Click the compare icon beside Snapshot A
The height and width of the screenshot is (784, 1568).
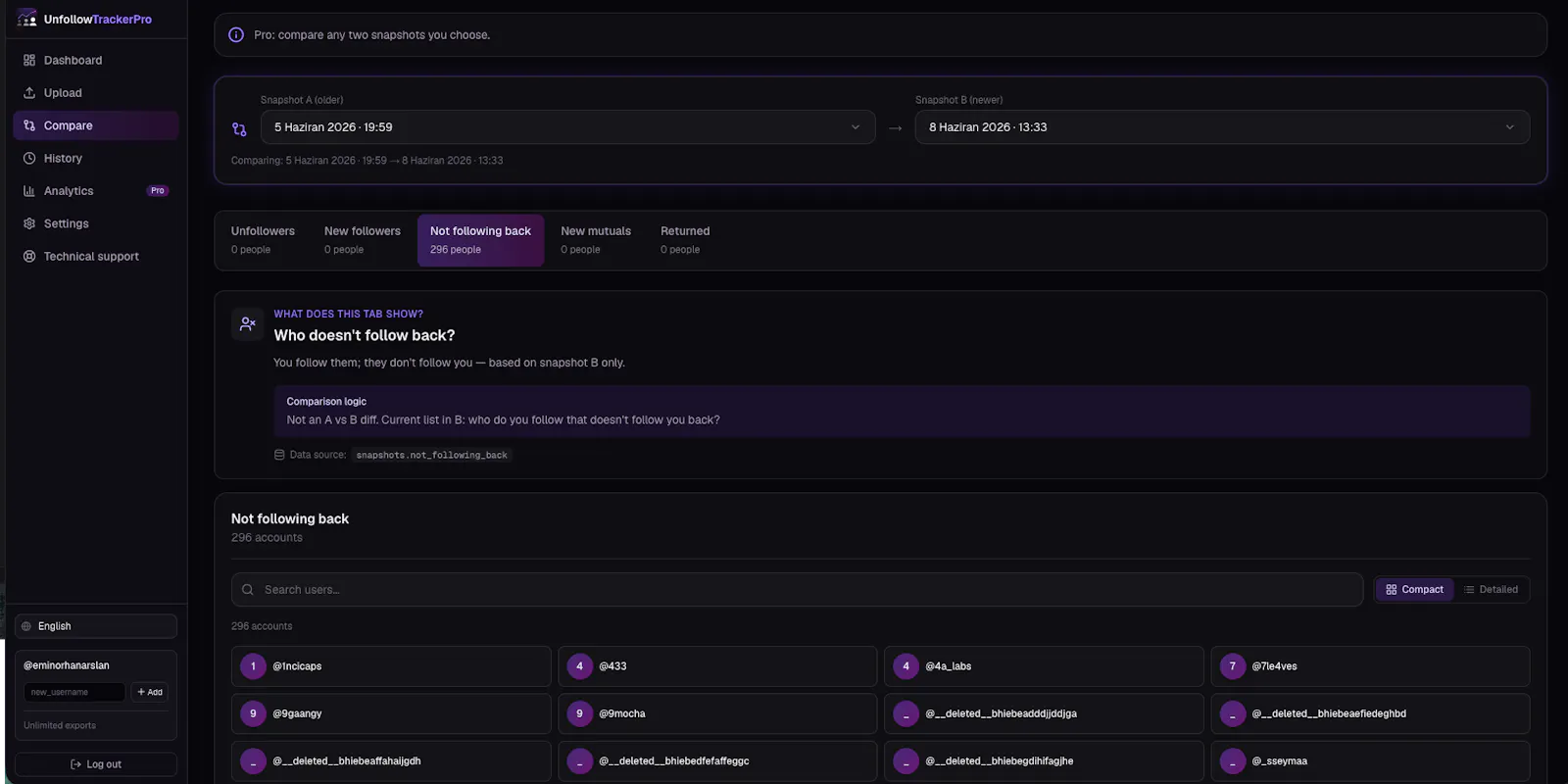(239, 129)
